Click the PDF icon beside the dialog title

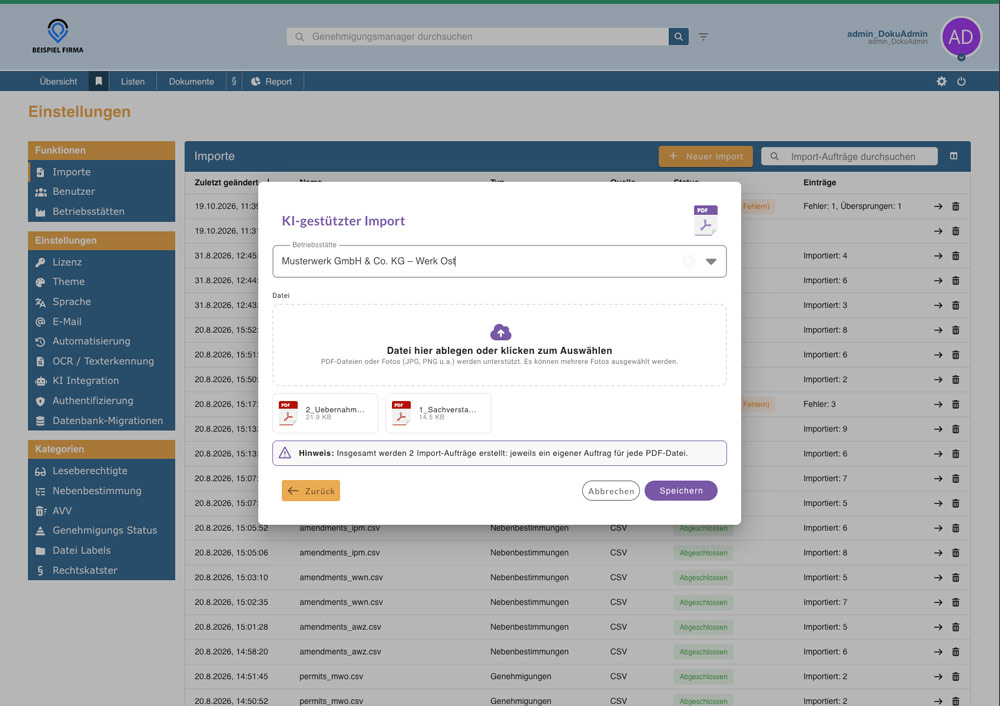[x=705, y=220]
